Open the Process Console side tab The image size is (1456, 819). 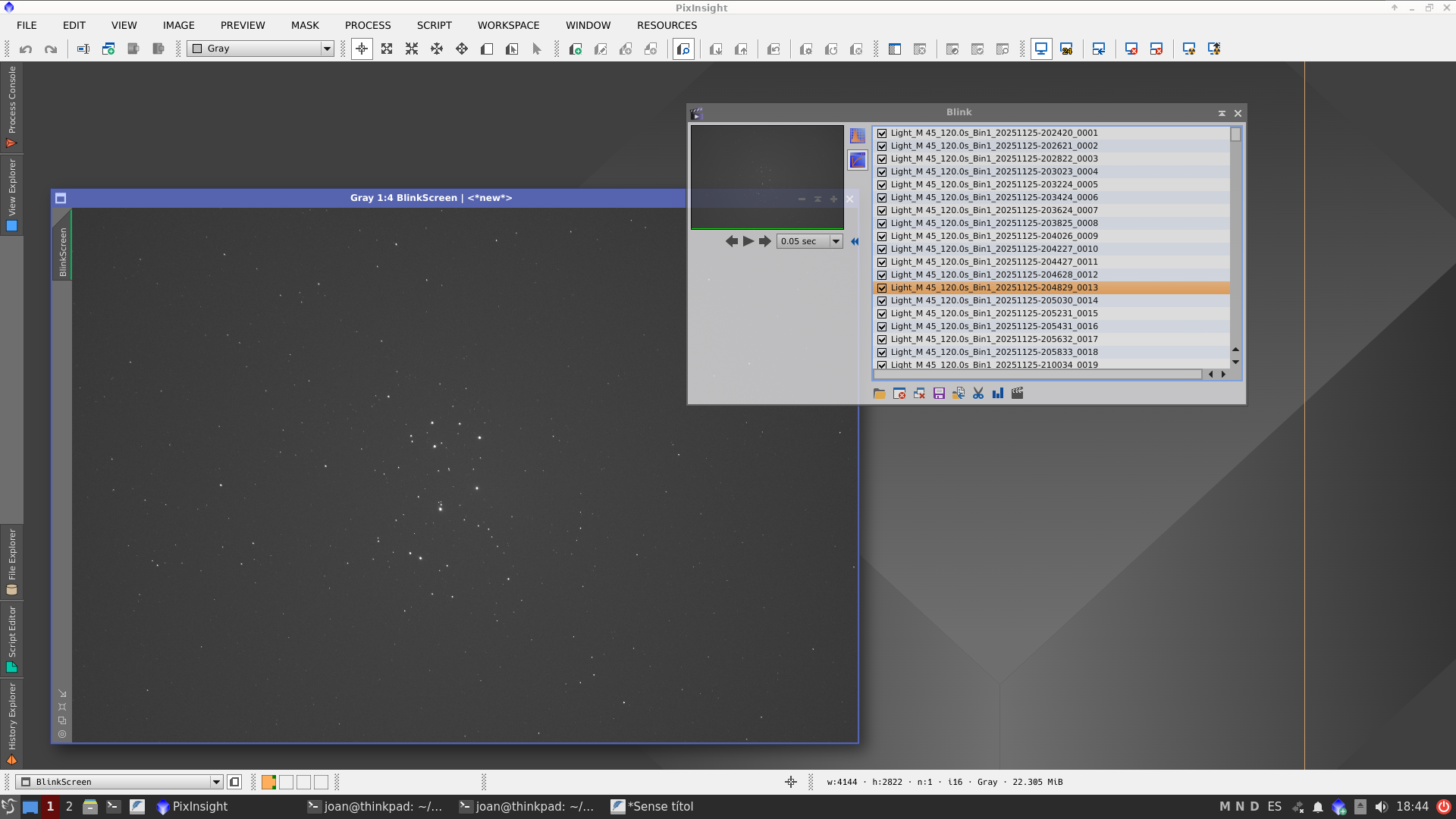(x=11, y=106)
